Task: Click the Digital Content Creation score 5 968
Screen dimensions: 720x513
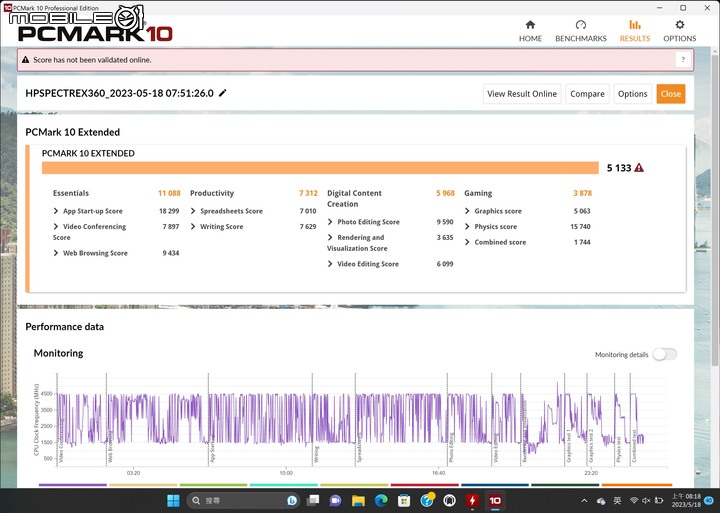Action: pos(445,193)
